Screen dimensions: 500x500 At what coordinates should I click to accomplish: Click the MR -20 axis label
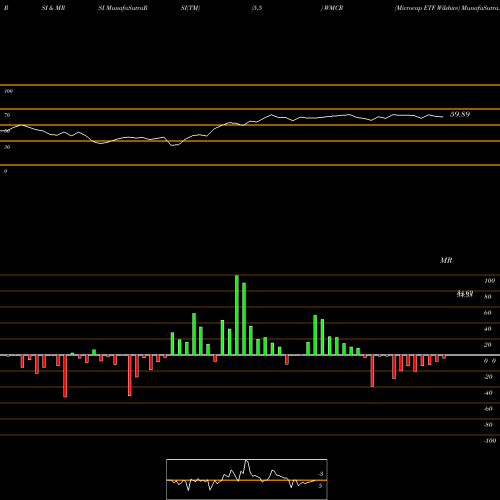click(488, 377)
